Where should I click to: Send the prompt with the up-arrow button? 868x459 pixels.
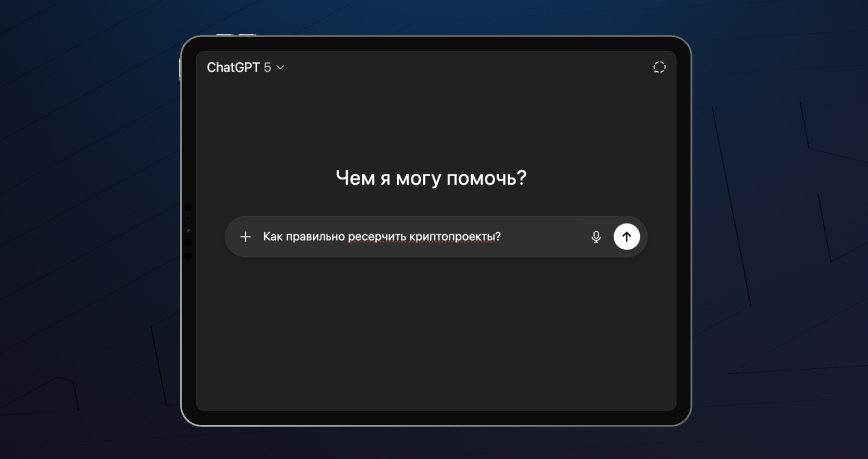click(x=627, y=237)
